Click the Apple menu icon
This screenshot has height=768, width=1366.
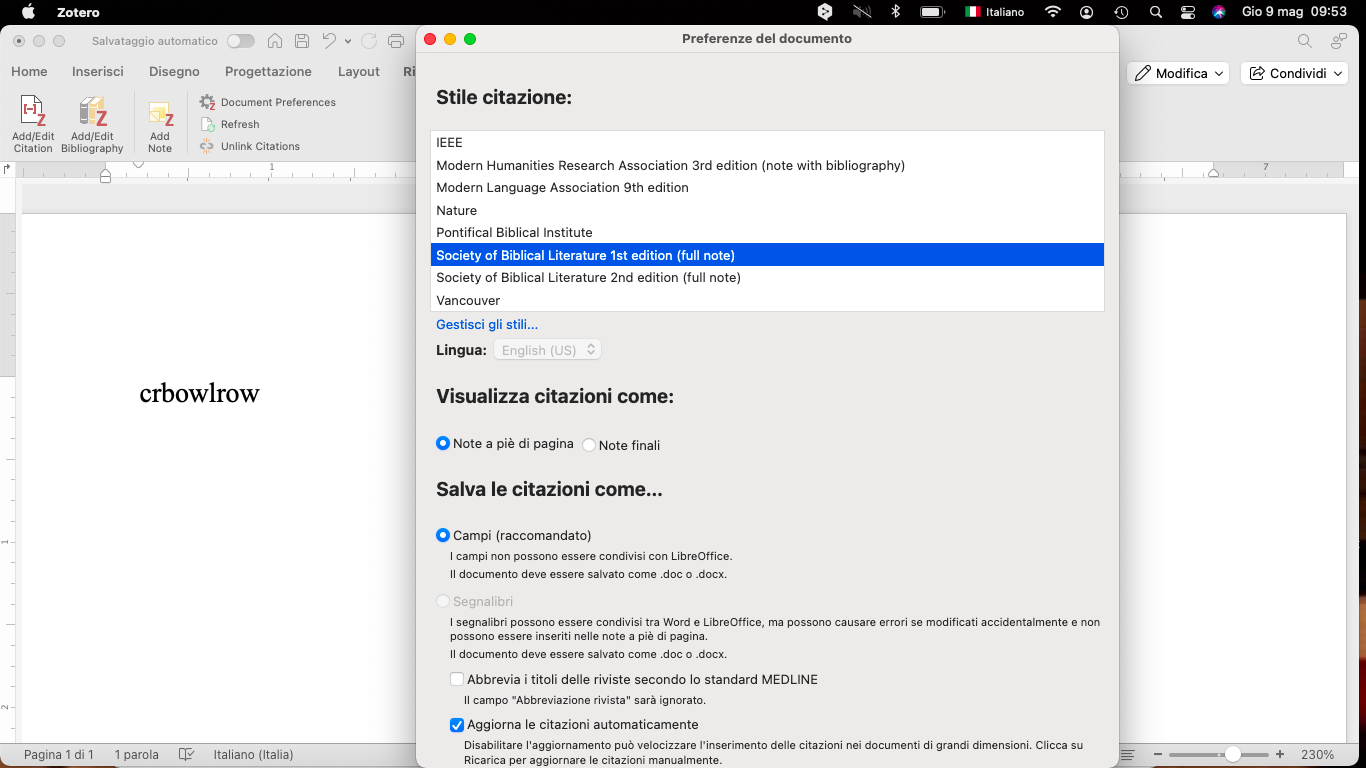pyautogui.click(x=28, y=12)
